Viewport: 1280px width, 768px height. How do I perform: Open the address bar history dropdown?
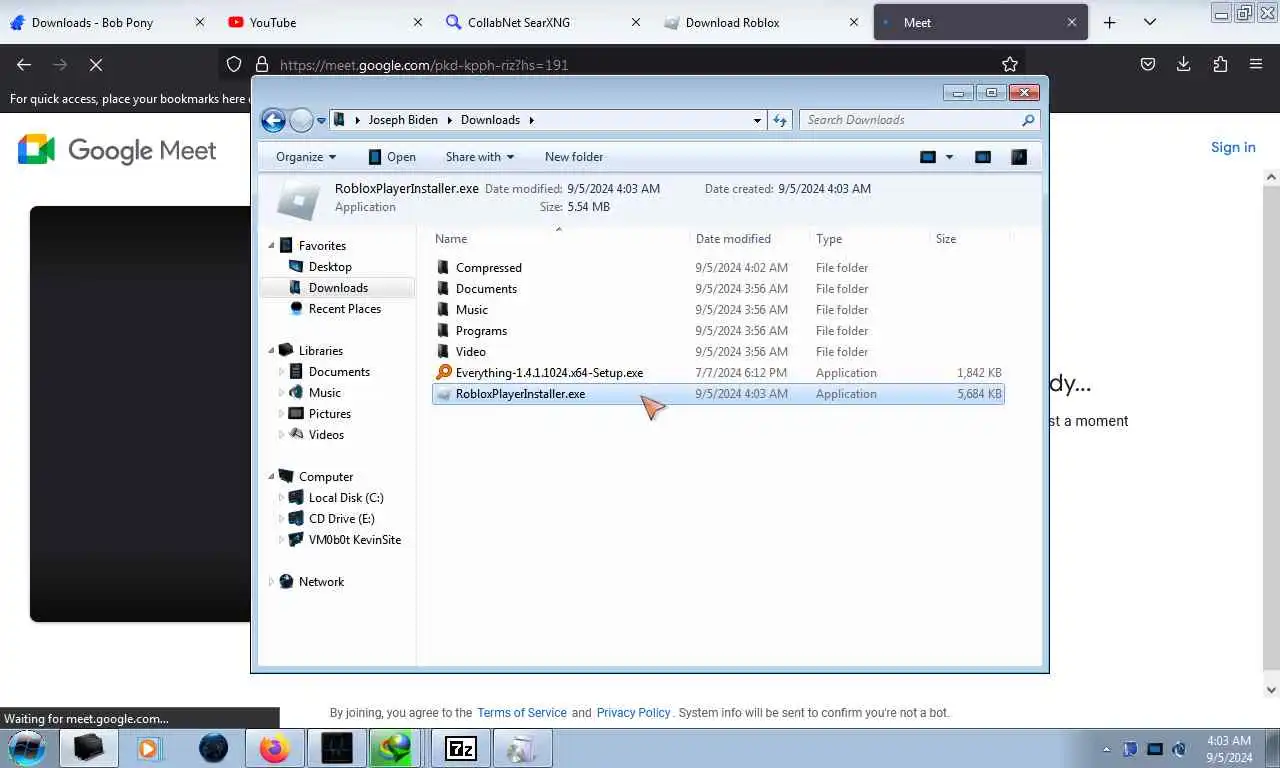point(757,120)
